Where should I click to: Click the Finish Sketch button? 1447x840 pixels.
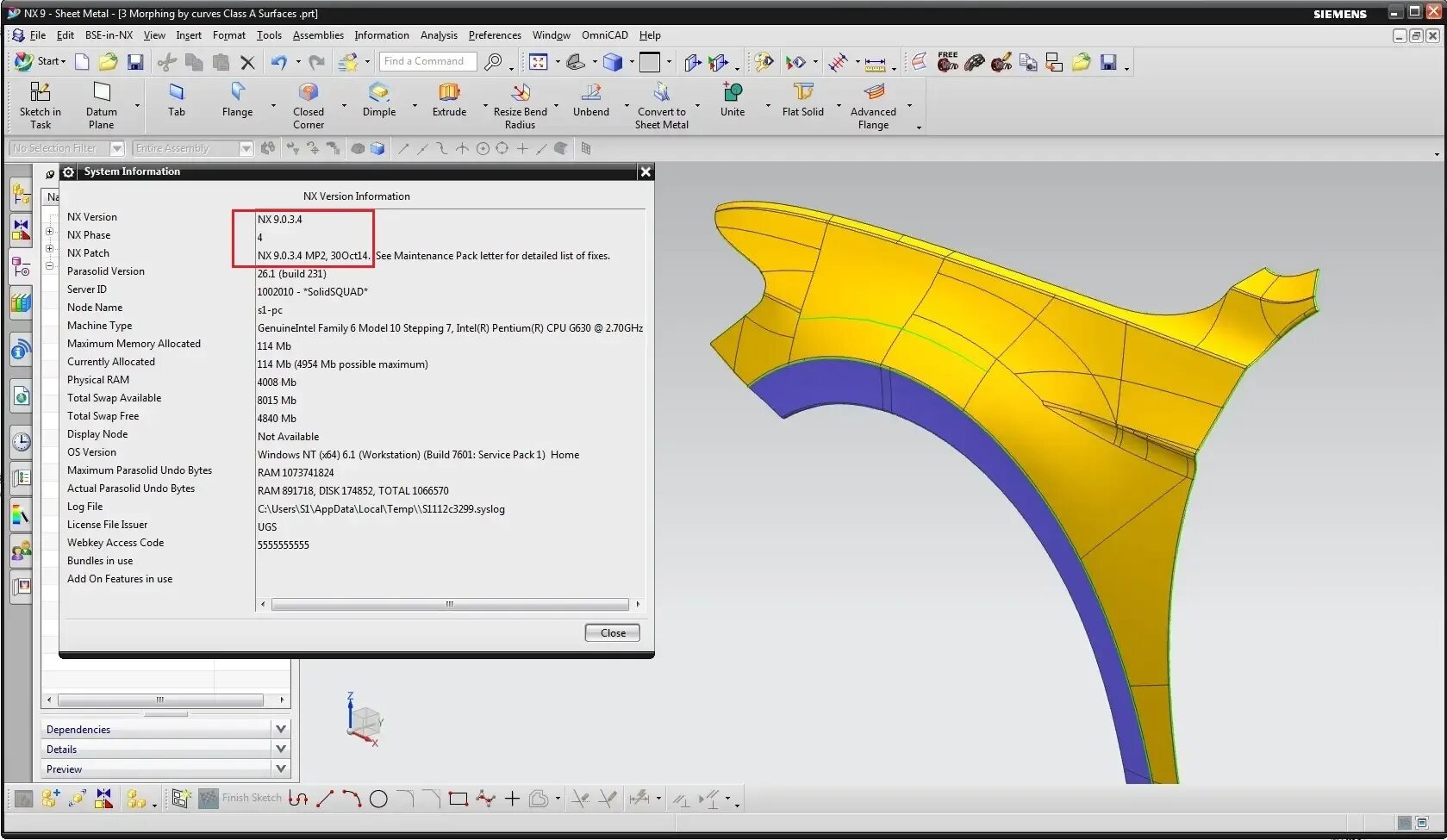[x=240, y=799]
